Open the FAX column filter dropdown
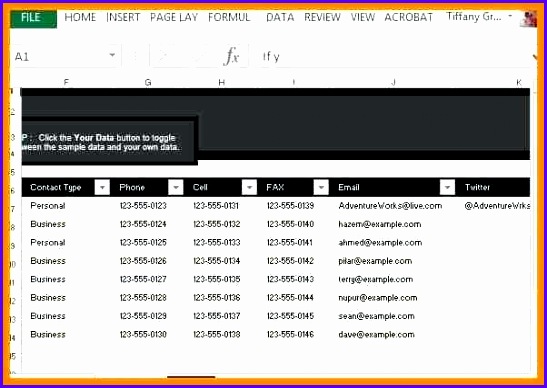 [321, 187]
